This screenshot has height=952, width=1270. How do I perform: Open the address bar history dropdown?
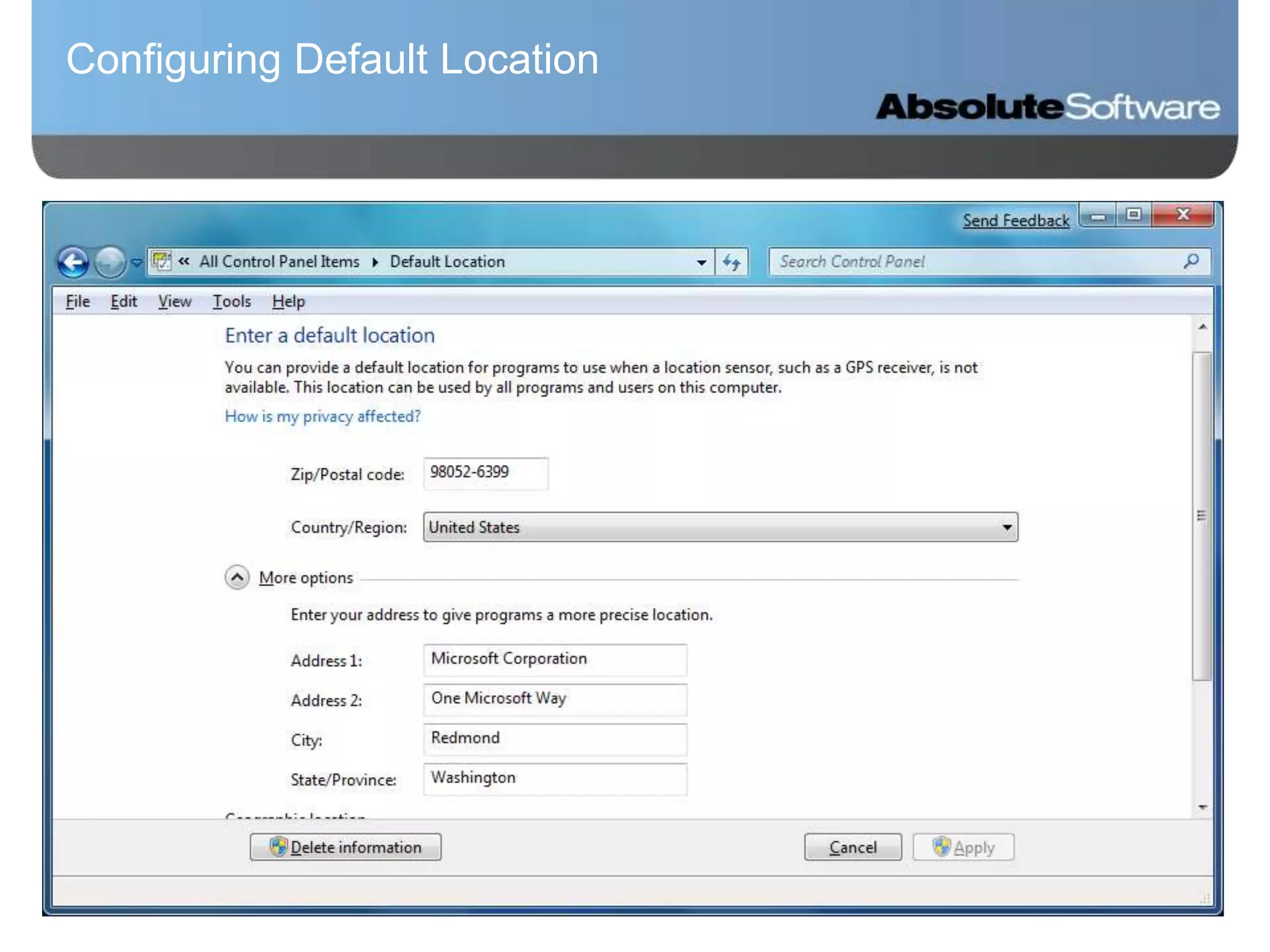click(701, 262)
